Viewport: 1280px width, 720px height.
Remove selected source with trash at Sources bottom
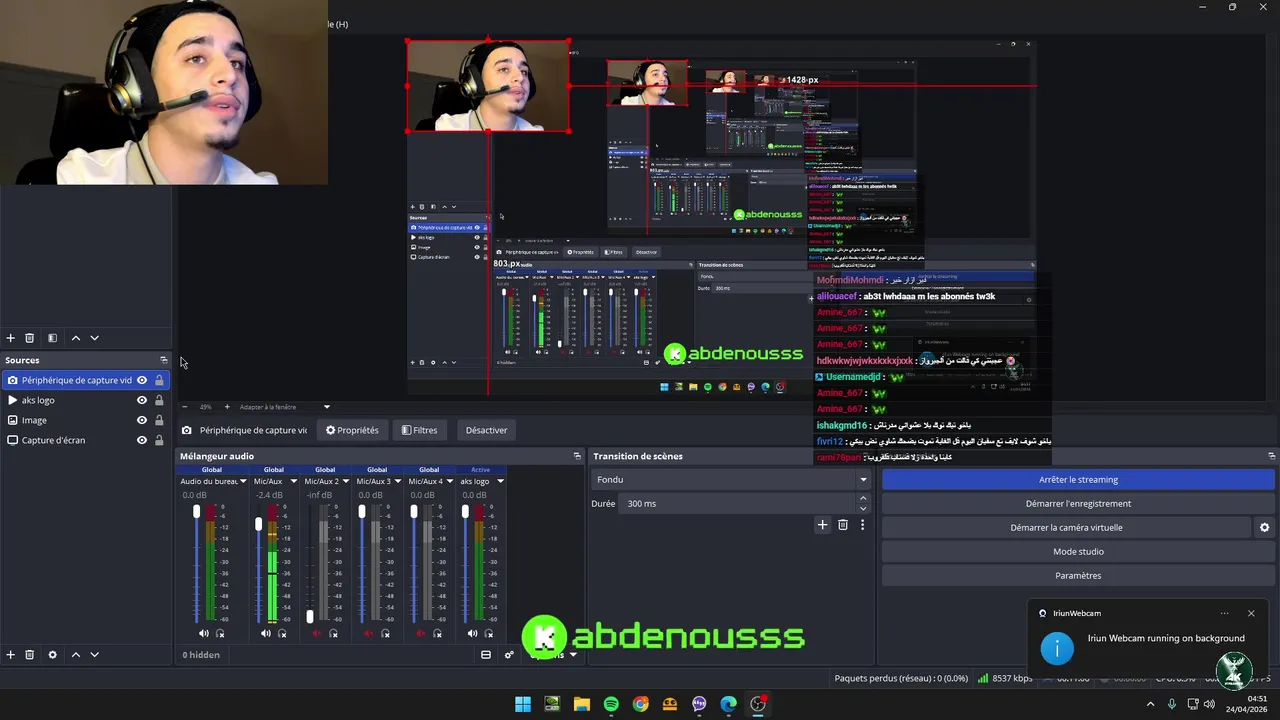pos(29,655)
